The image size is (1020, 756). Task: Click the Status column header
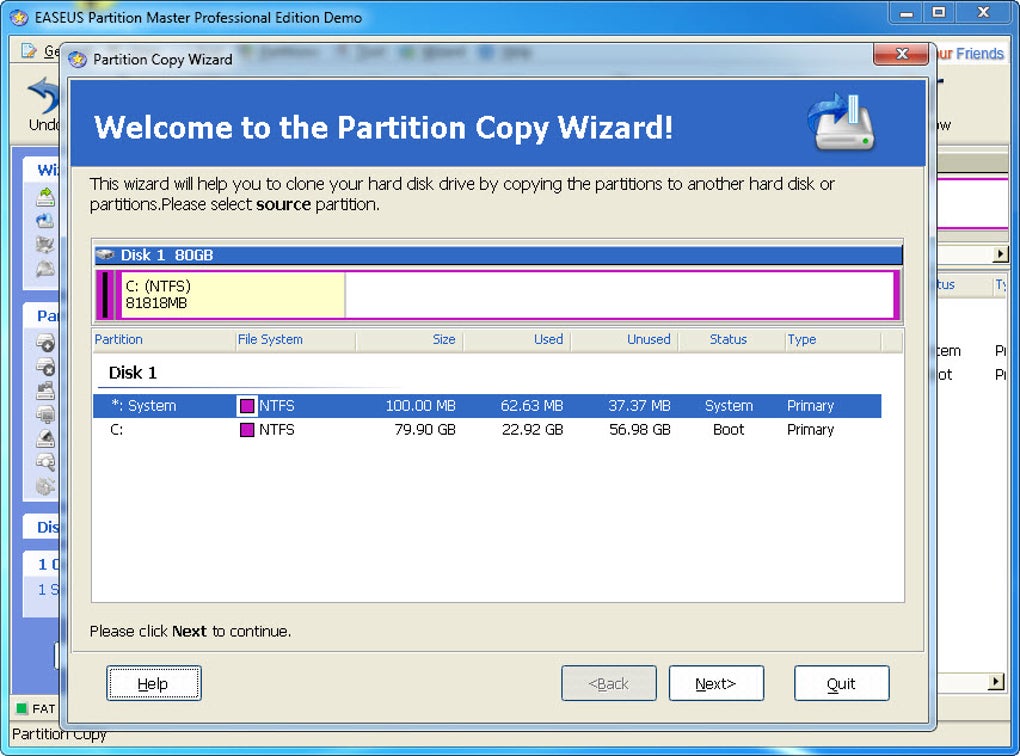pyautogui.click(x=731, y=340)
